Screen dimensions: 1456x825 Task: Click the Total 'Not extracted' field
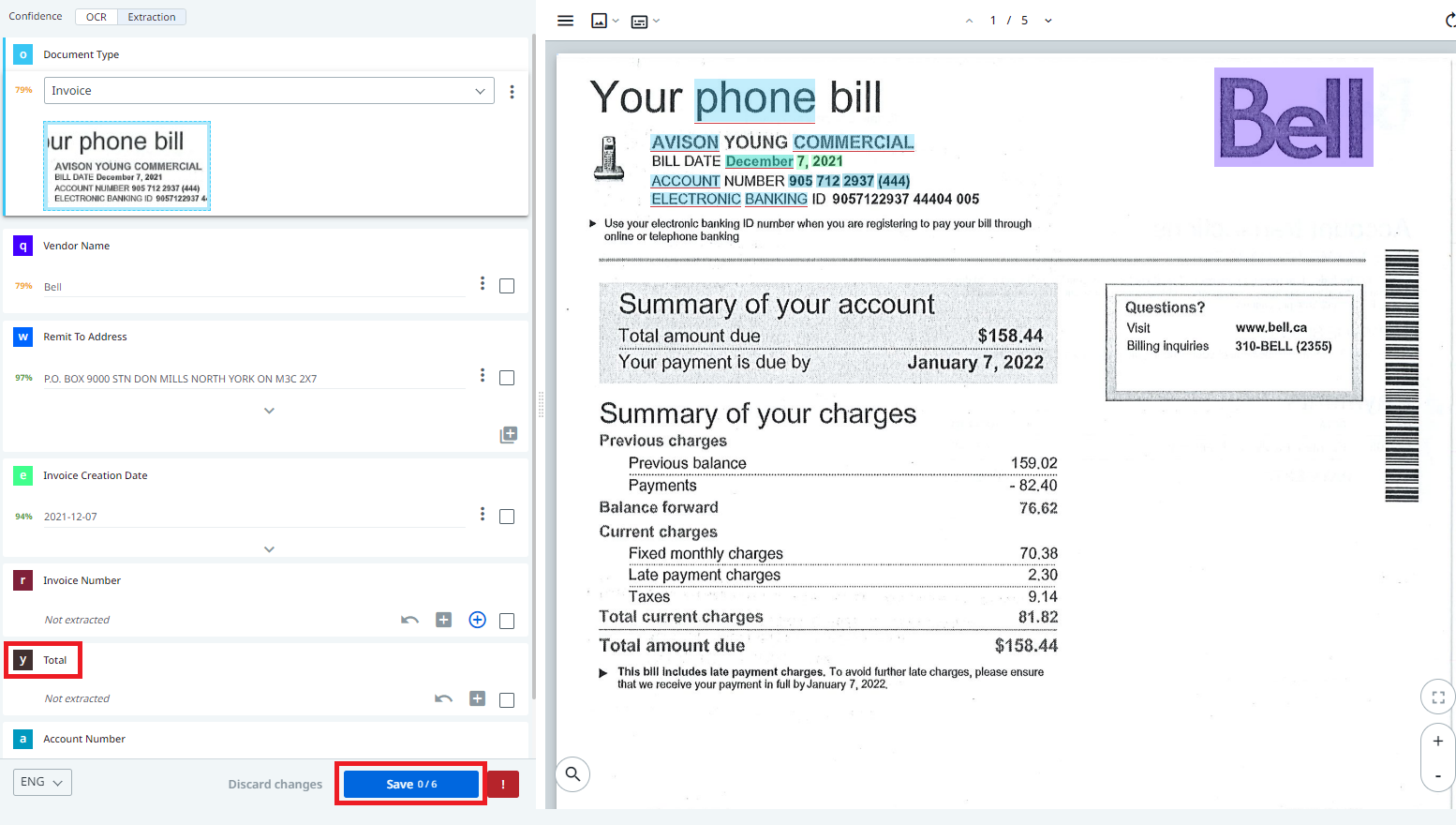[77, 698]
